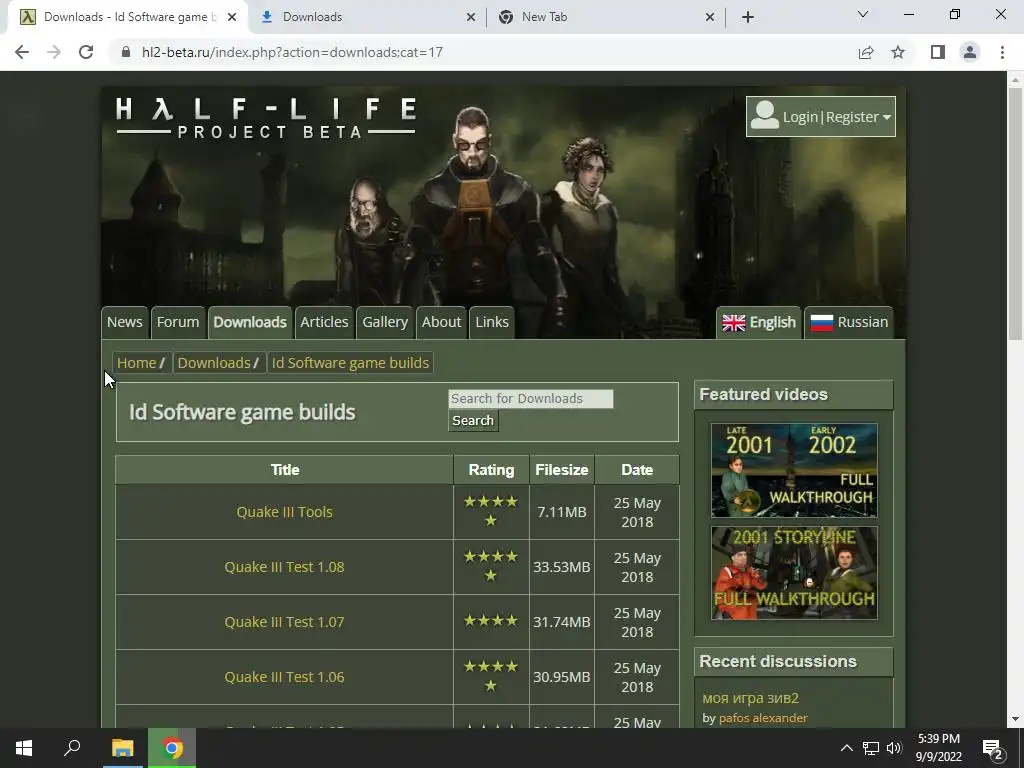Click Id Software game builds breadcrumb

351,363
